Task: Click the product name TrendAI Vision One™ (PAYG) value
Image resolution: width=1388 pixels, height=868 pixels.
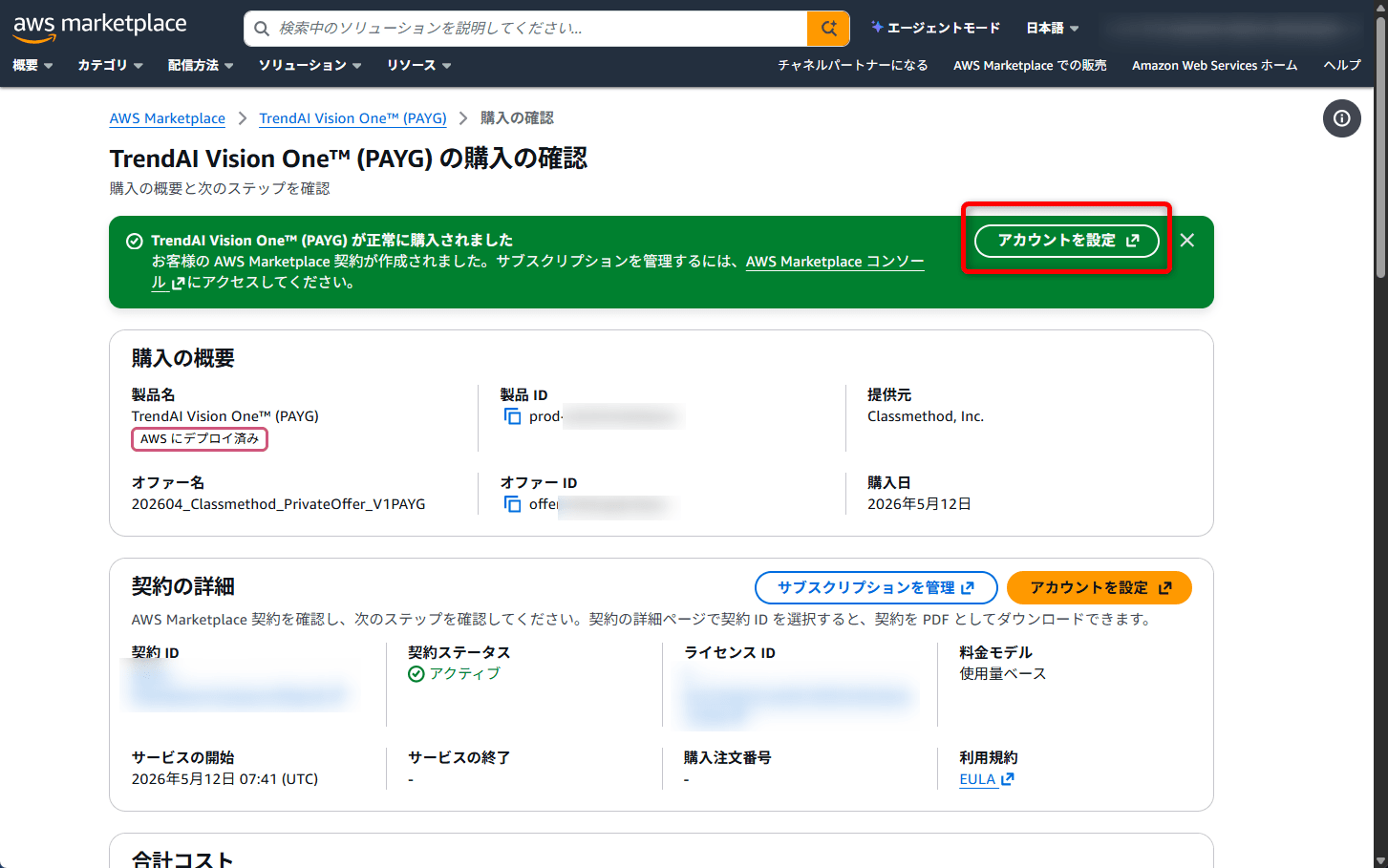Action: [225, 416]
